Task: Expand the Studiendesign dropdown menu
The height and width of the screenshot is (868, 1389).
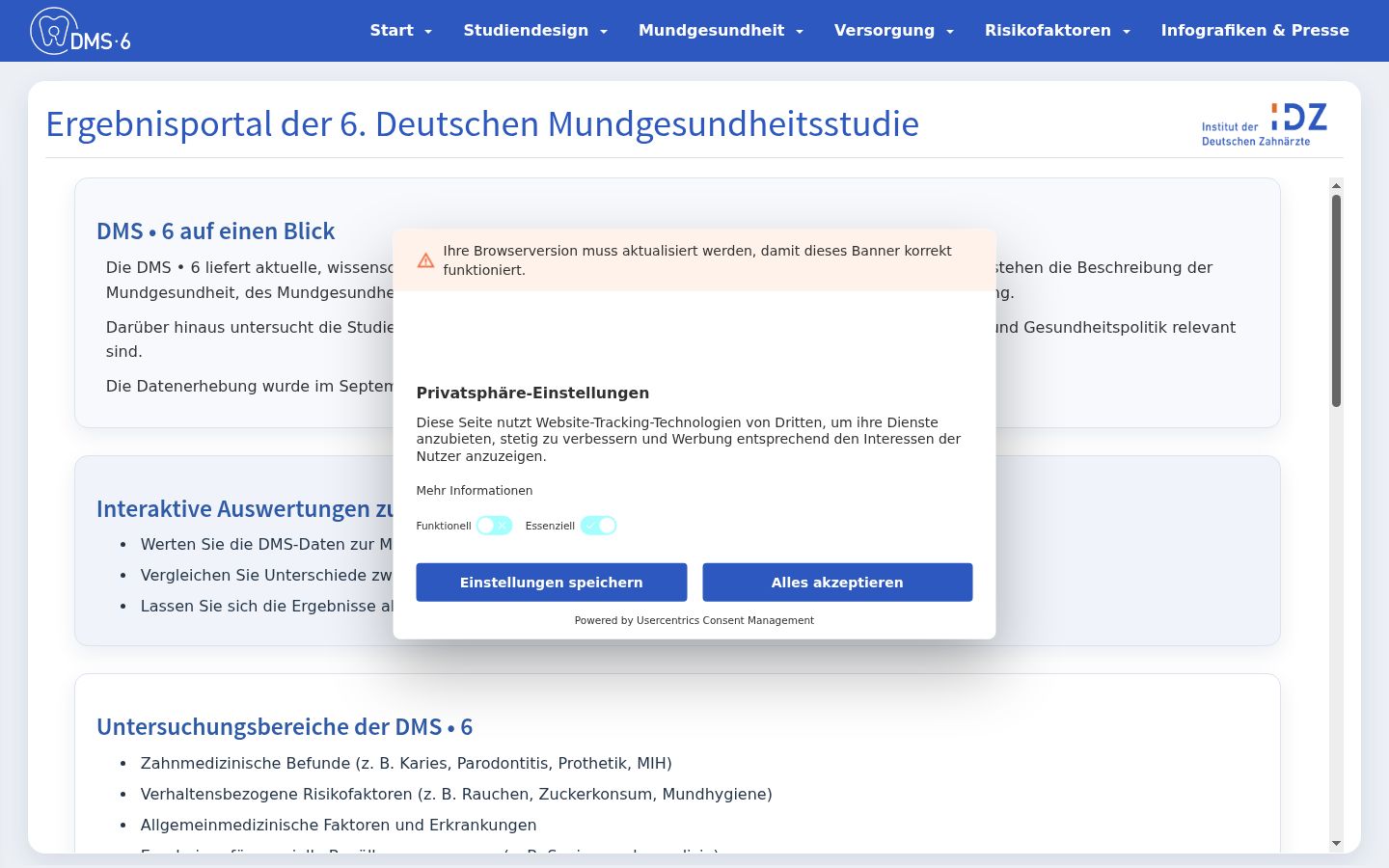Action: 535,30
